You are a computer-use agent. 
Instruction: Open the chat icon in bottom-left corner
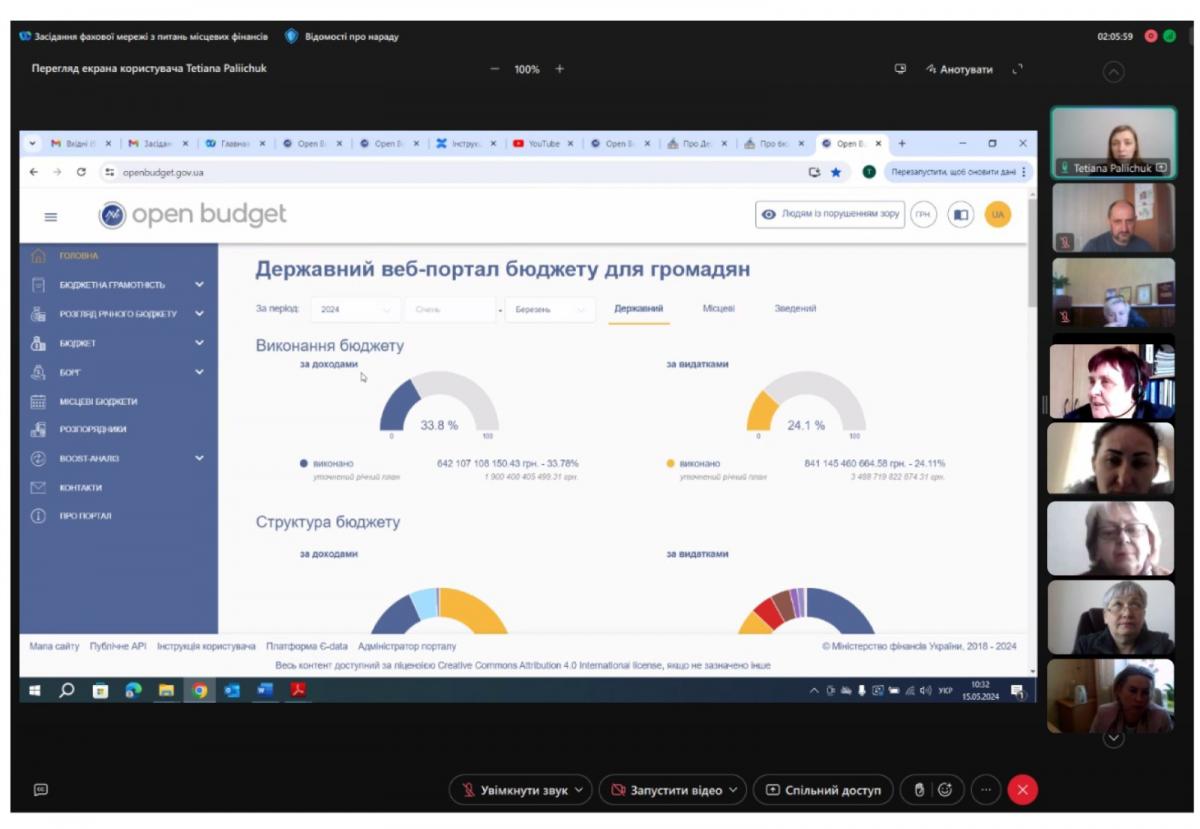pos(41,790)
